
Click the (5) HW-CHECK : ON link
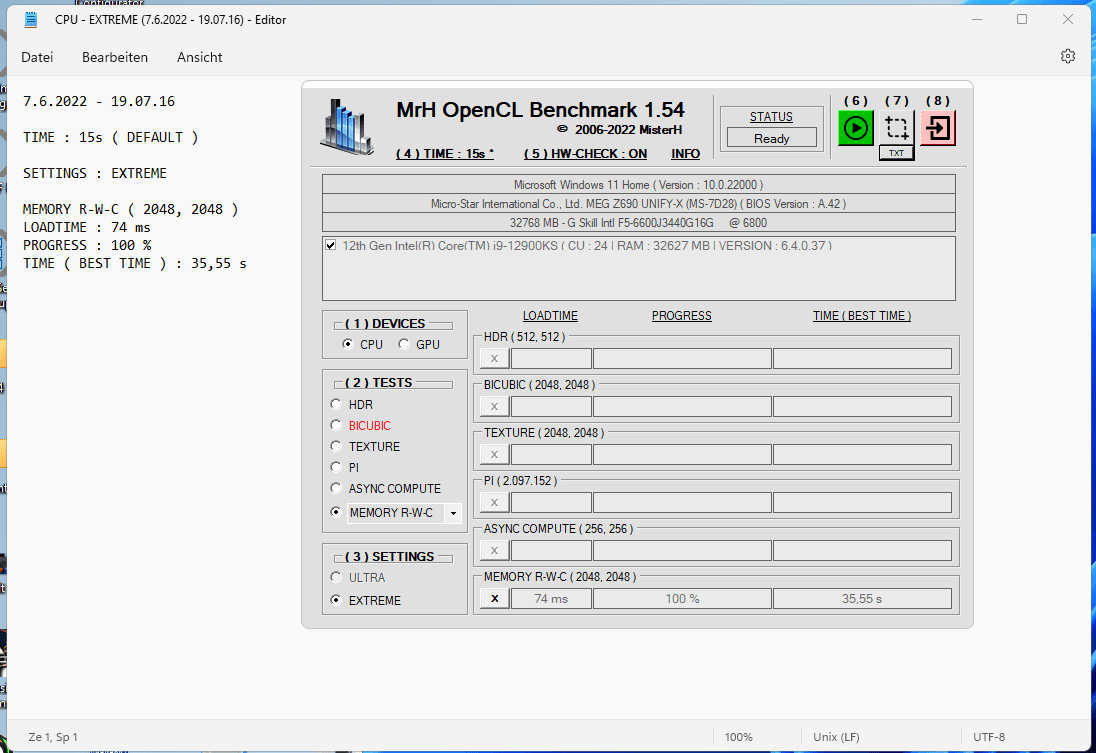(x=585, y=154)
